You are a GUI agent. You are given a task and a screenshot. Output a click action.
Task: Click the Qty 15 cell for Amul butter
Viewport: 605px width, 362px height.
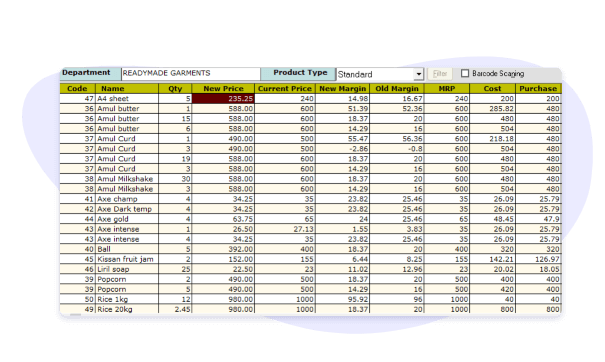pyautogui.click(x=175, y=119)
